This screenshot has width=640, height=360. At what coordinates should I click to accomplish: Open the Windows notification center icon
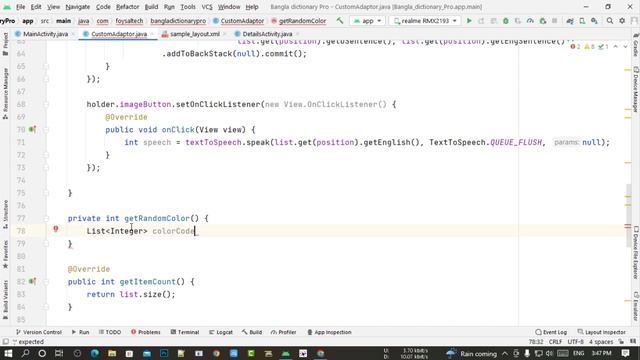tap(625, 353)
